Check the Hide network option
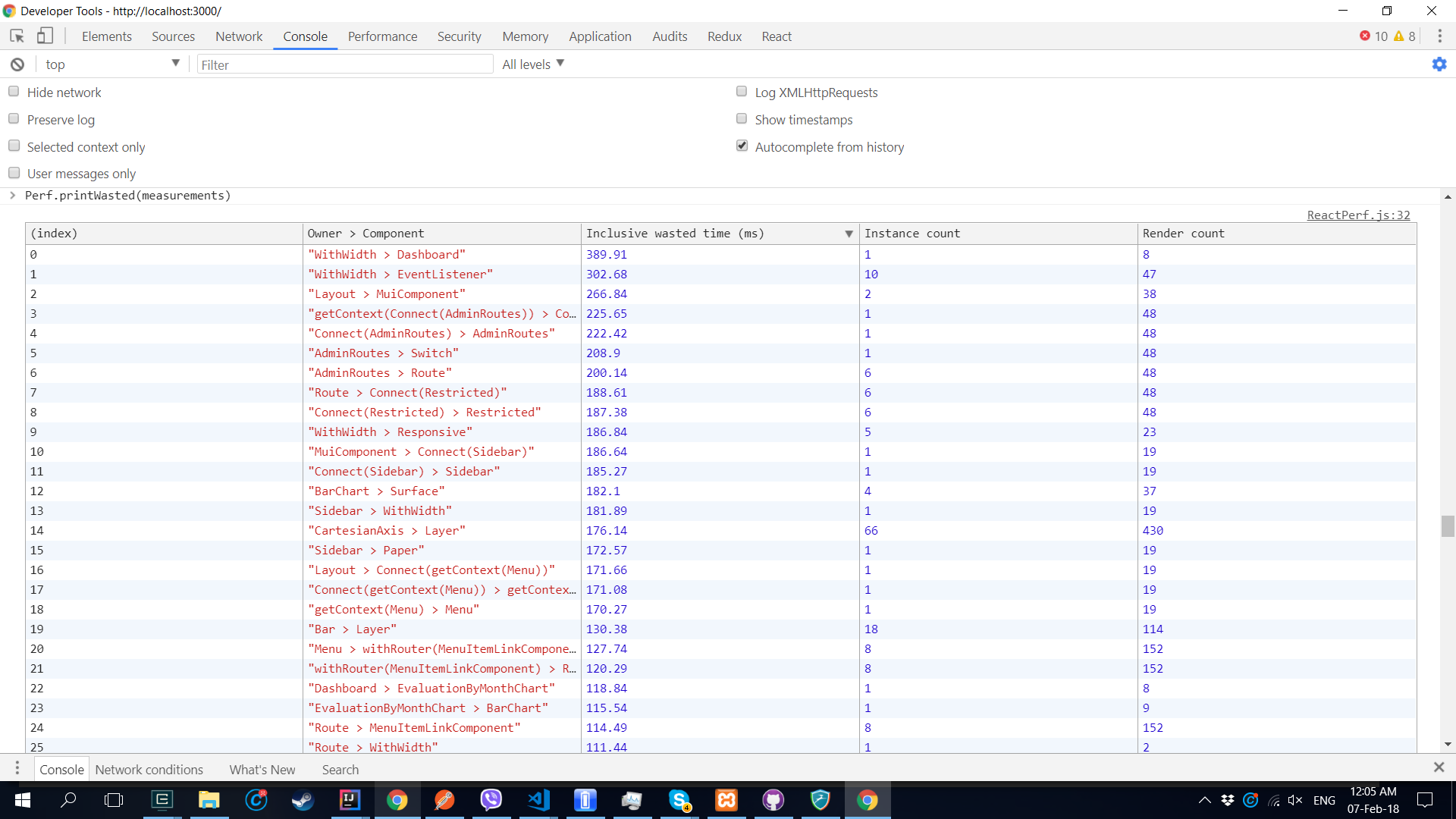The height and width of the screenshot is (819, 1456). [x=14, y=92]
